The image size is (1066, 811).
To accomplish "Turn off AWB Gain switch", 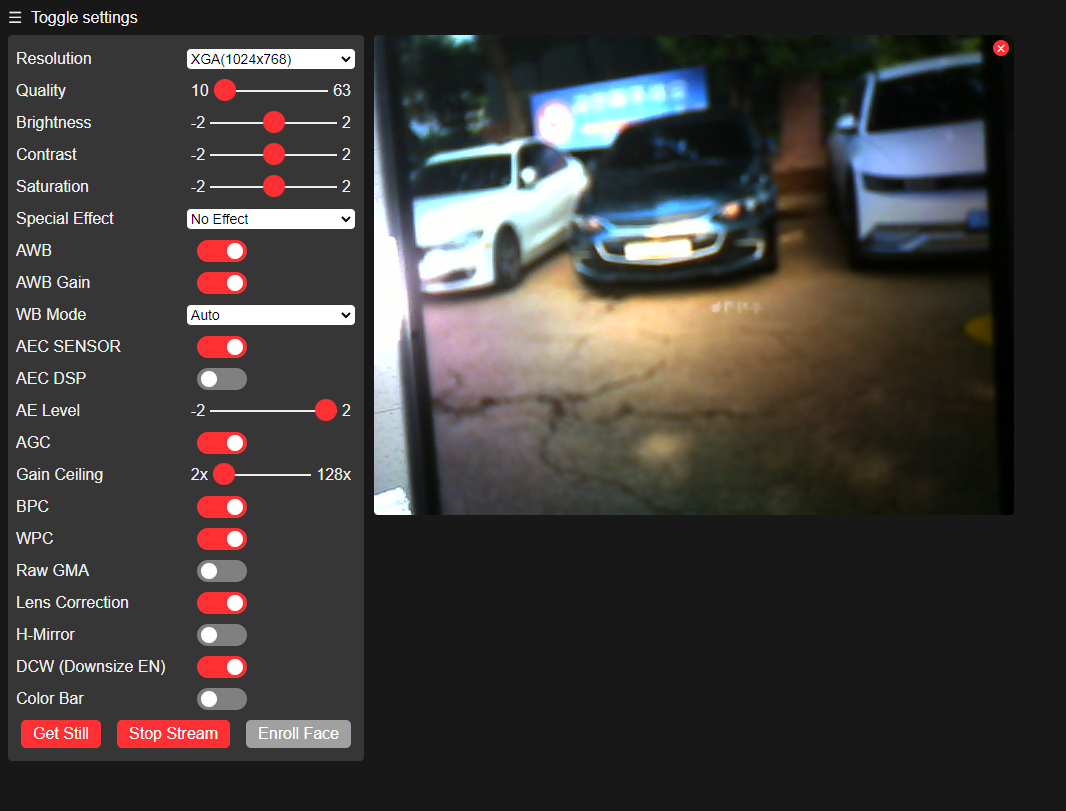I will [222, 283].
